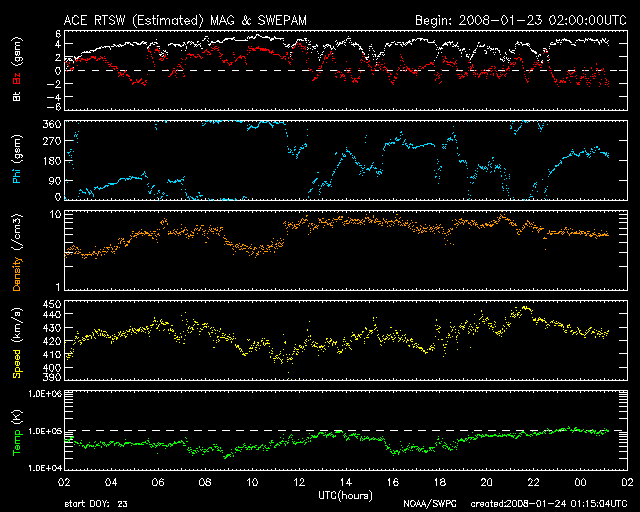Click the "1.0E+05" tick label on Temp axis
Screen dimensions: 640x512
tap(45, 431)
